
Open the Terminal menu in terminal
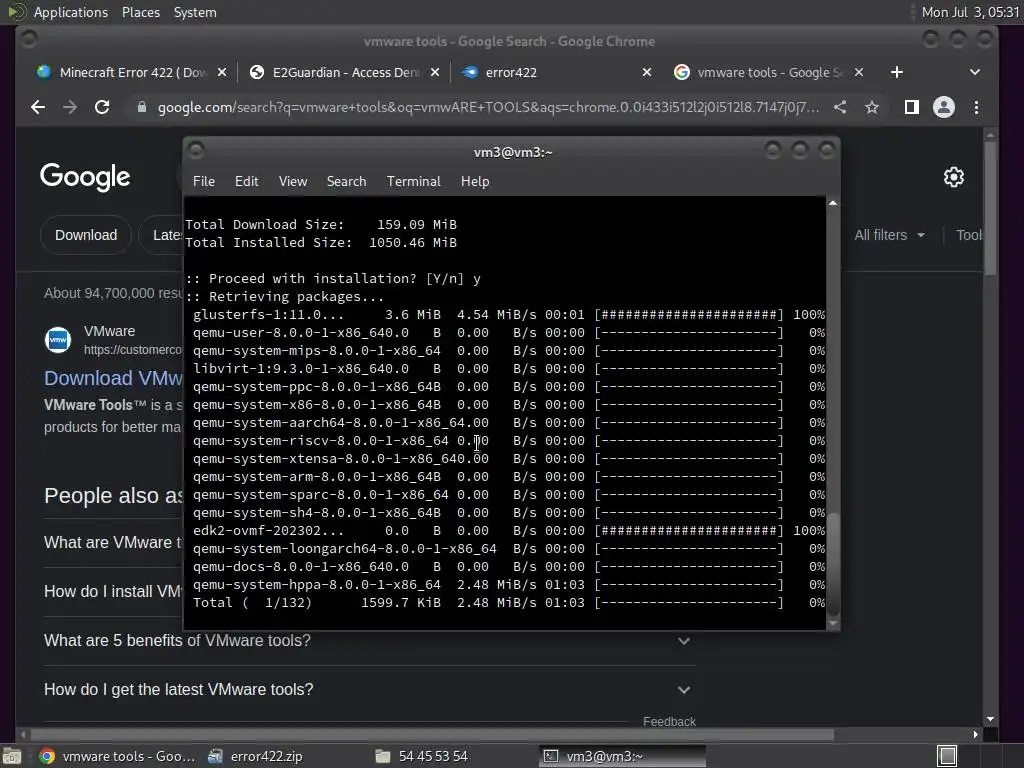(x=413, y=182)
